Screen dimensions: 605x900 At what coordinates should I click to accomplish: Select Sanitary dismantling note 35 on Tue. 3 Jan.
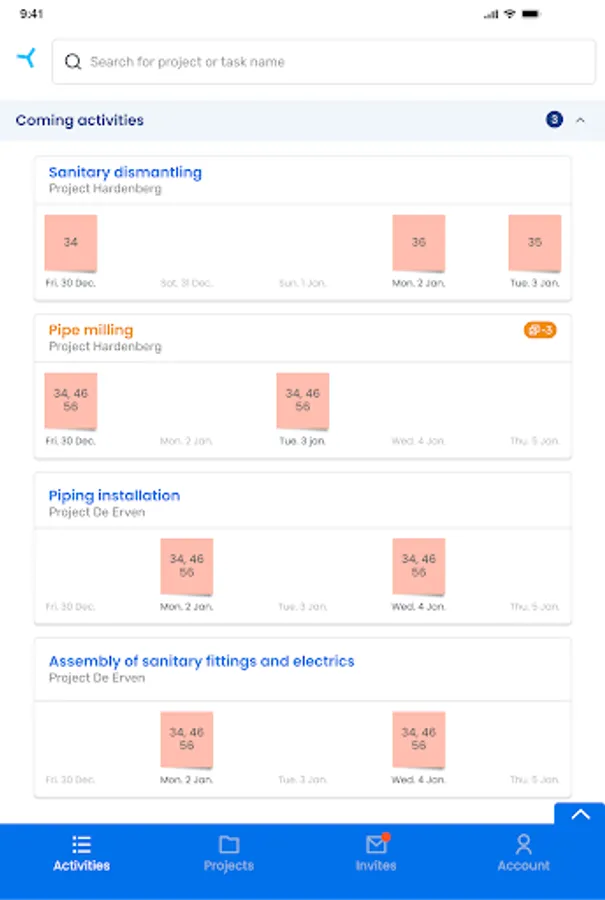pos(534,243)
